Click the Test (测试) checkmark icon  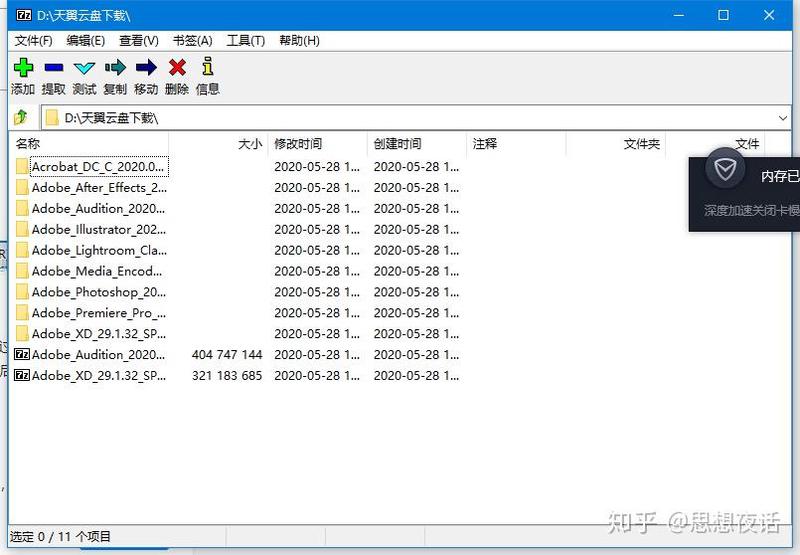84,68
